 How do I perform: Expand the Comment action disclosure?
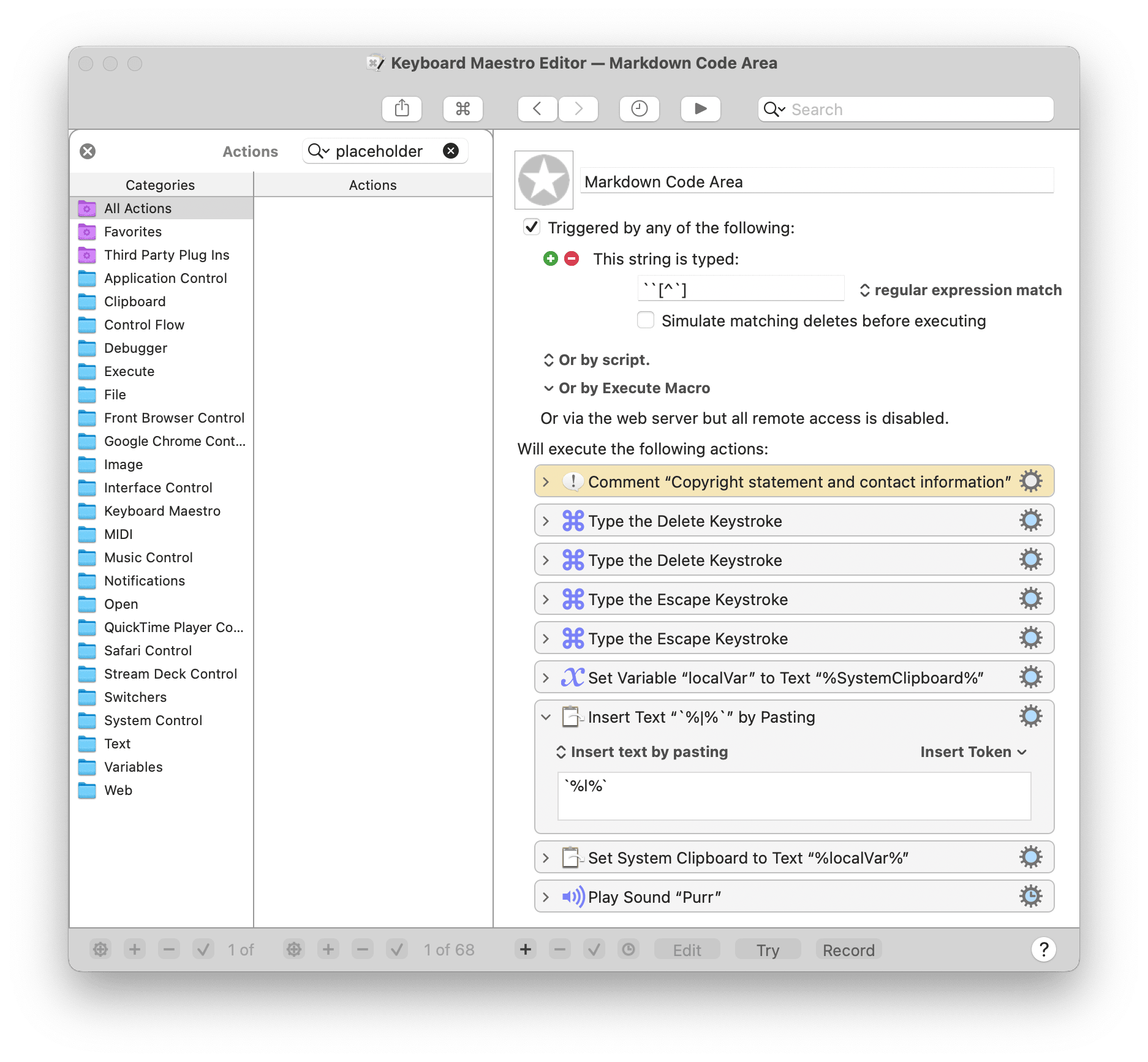[x=546, y=482]
